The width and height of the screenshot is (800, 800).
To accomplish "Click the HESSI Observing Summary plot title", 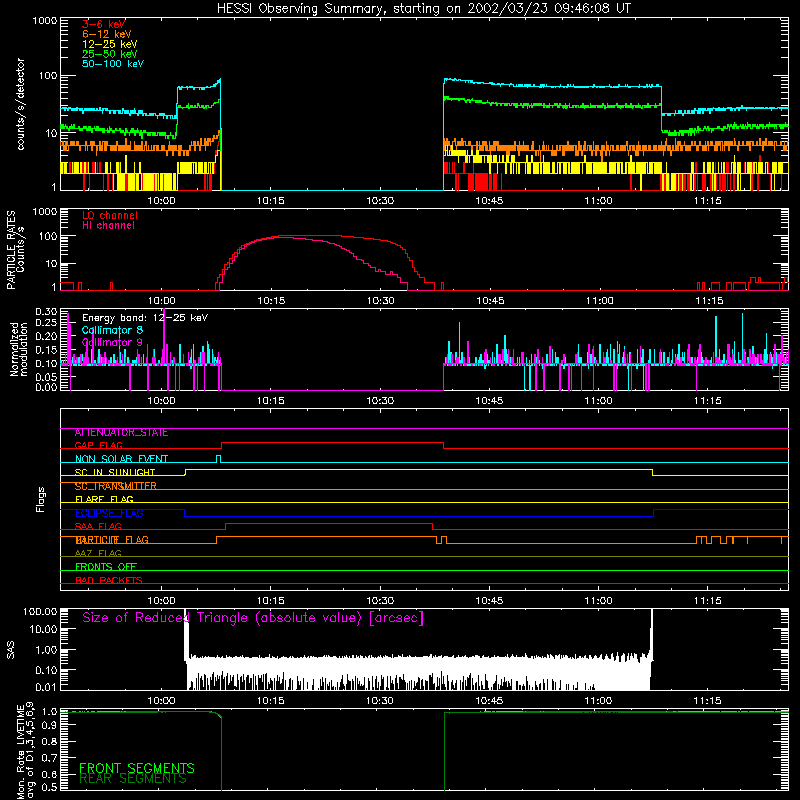I will [x=424, y=9].
